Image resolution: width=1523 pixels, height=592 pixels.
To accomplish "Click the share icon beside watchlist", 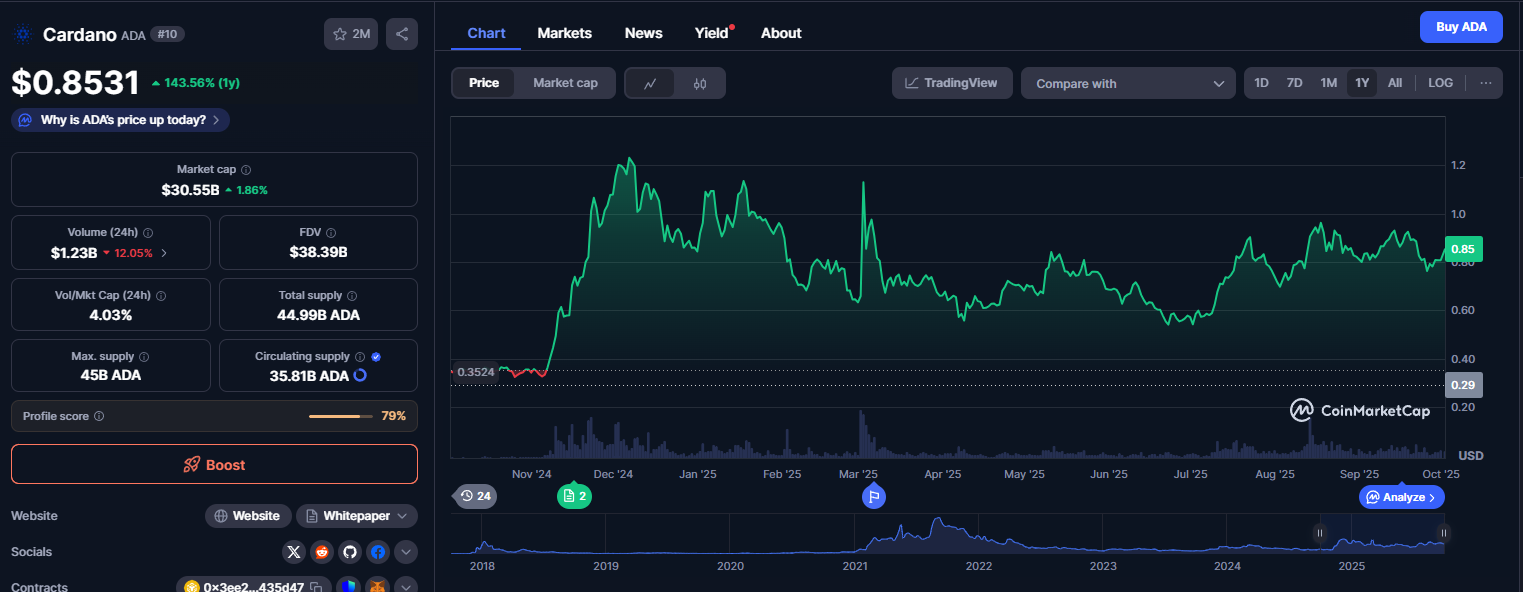I will tap(402, 34).
